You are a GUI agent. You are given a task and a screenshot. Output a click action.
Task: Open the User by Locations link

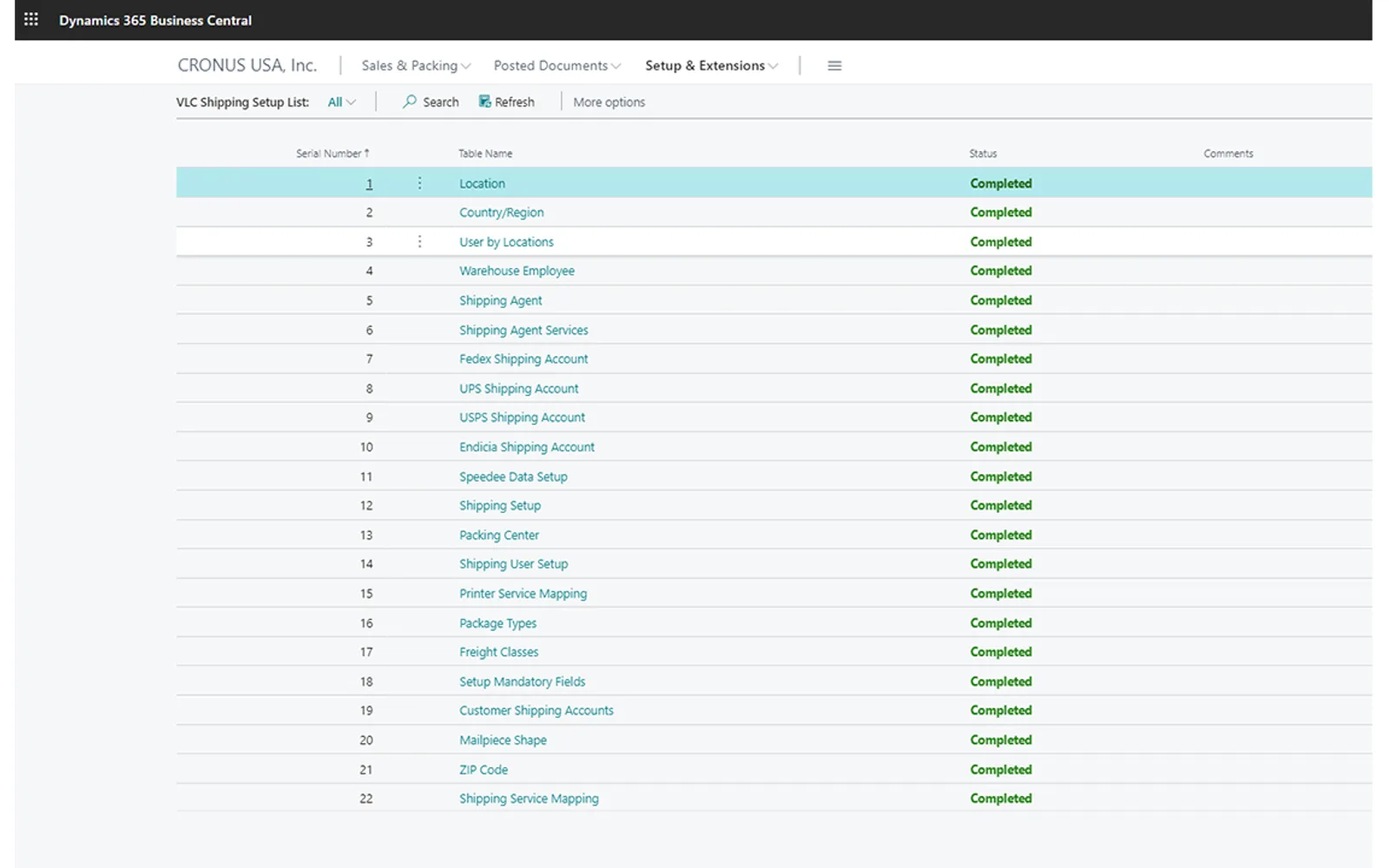tap(506, 242)
